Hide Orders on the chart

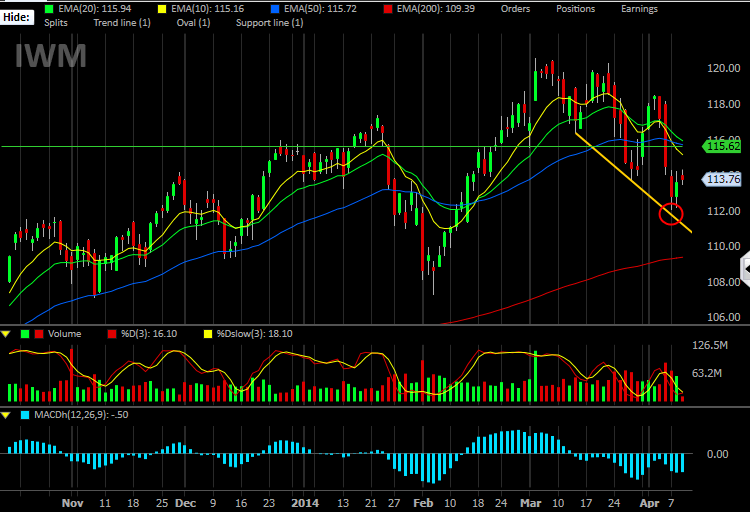(x=515, y=9)
